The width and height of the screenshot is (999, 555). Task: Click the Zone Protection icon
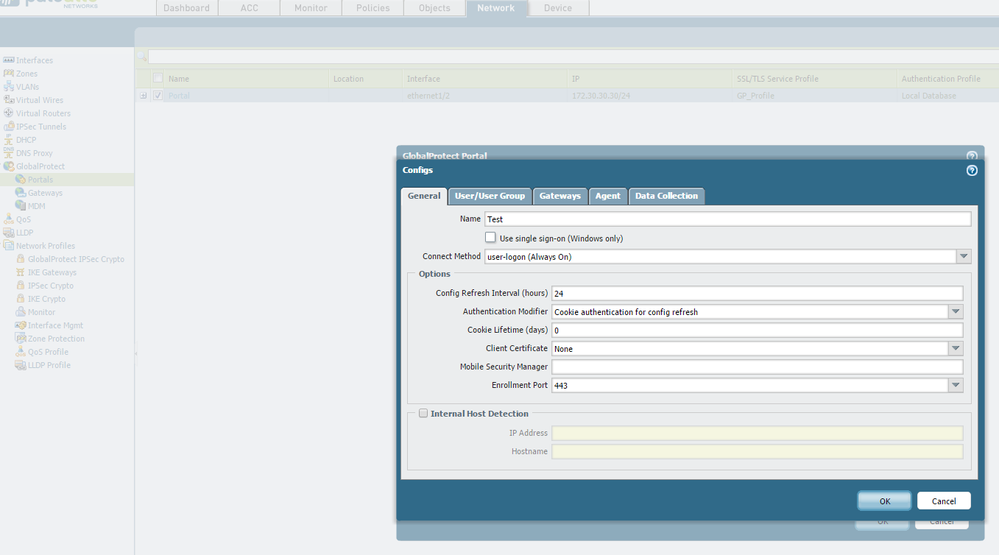20,339
